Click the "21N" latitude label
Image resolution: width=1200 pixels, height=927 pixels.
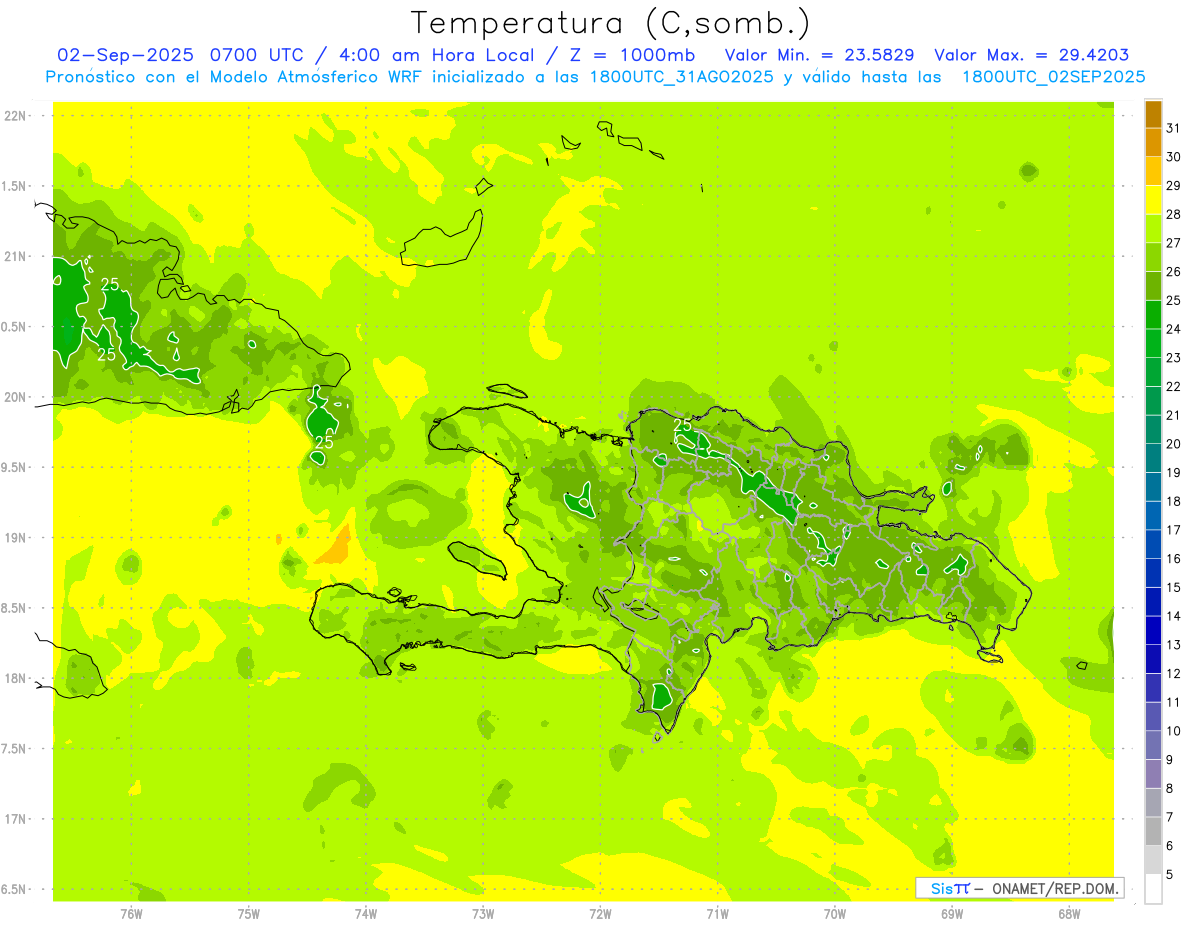(15, 256)
